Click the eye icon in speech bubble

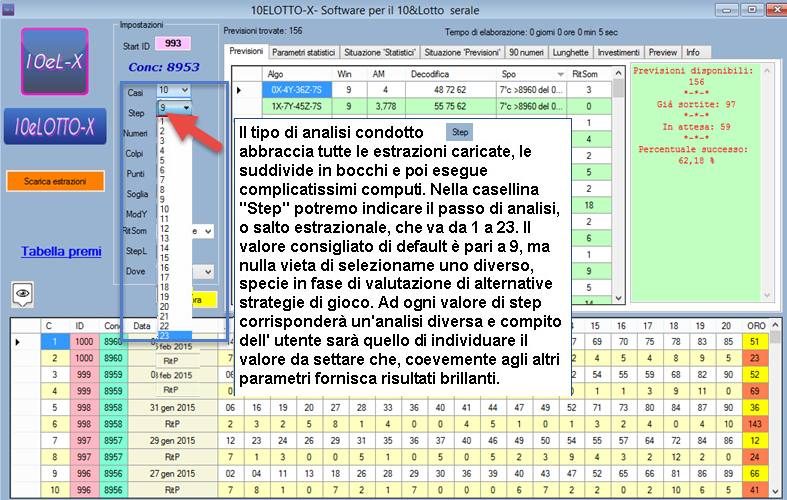pos(23,294)
